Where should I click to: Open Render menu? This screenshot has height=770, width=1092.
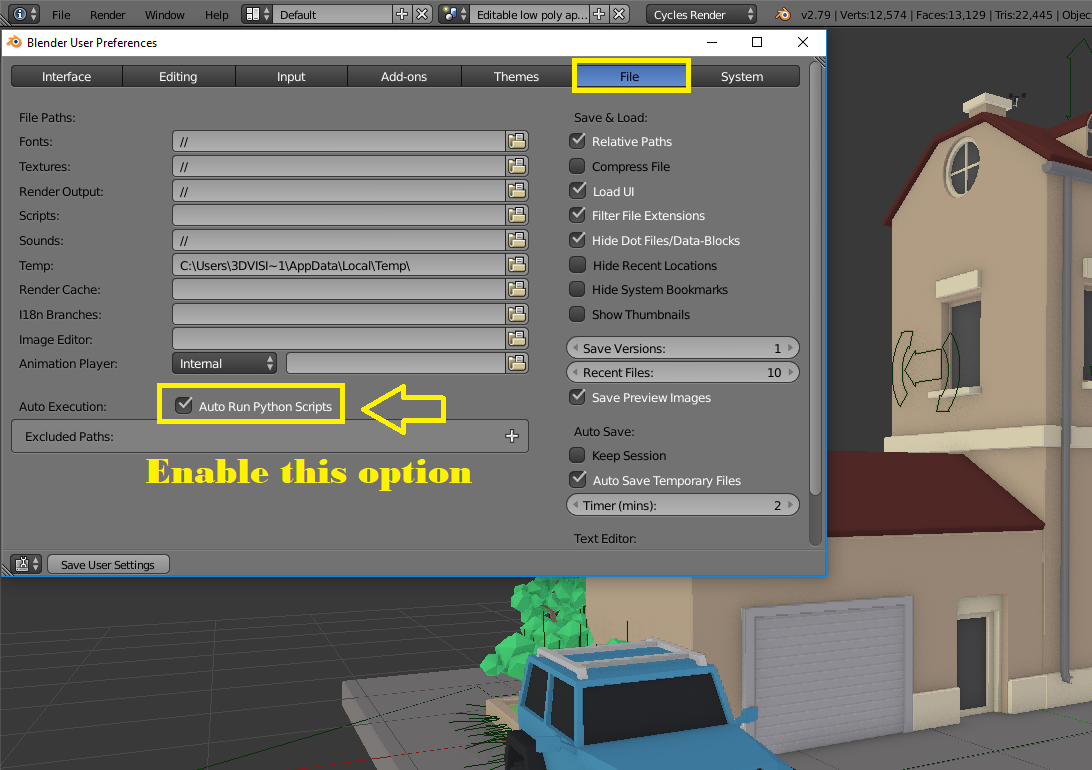click(x=107, y=14)
